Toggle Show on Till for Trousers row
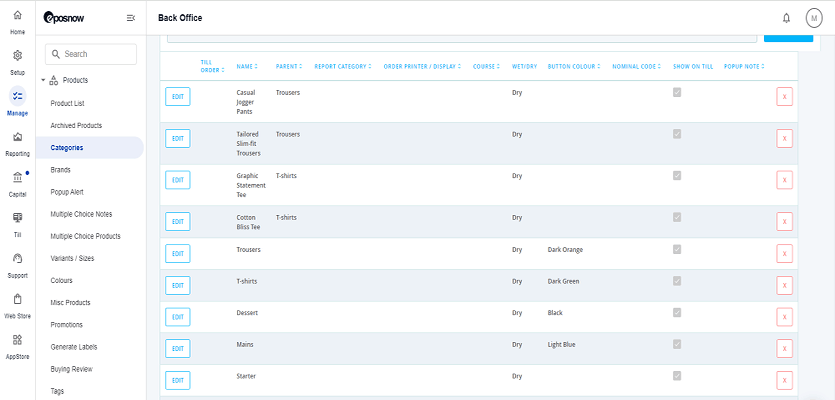Image resolution: width=835 pixels, height=400 pixels. coord(677,249)
